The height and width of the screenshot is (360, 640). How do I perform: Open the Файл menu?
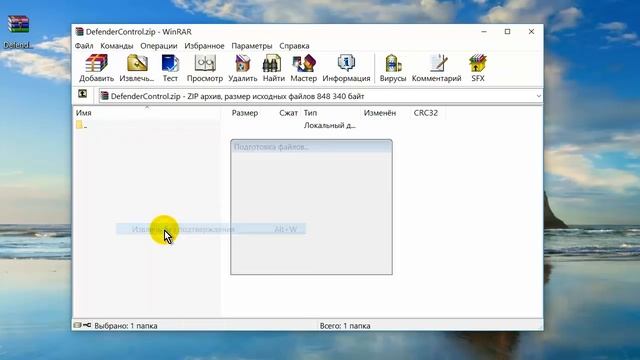coord(84,46)
